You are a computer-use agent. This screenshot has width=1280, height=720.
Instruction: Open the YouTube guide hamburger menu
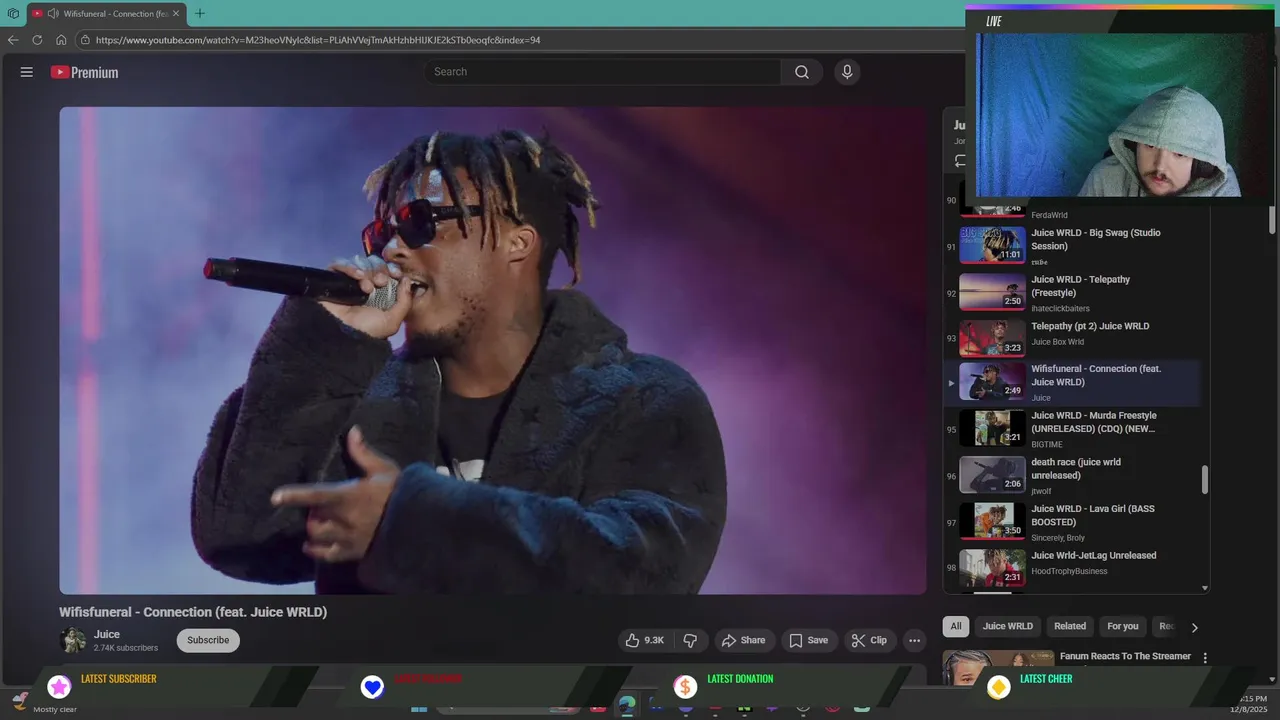tap(27, 72)
